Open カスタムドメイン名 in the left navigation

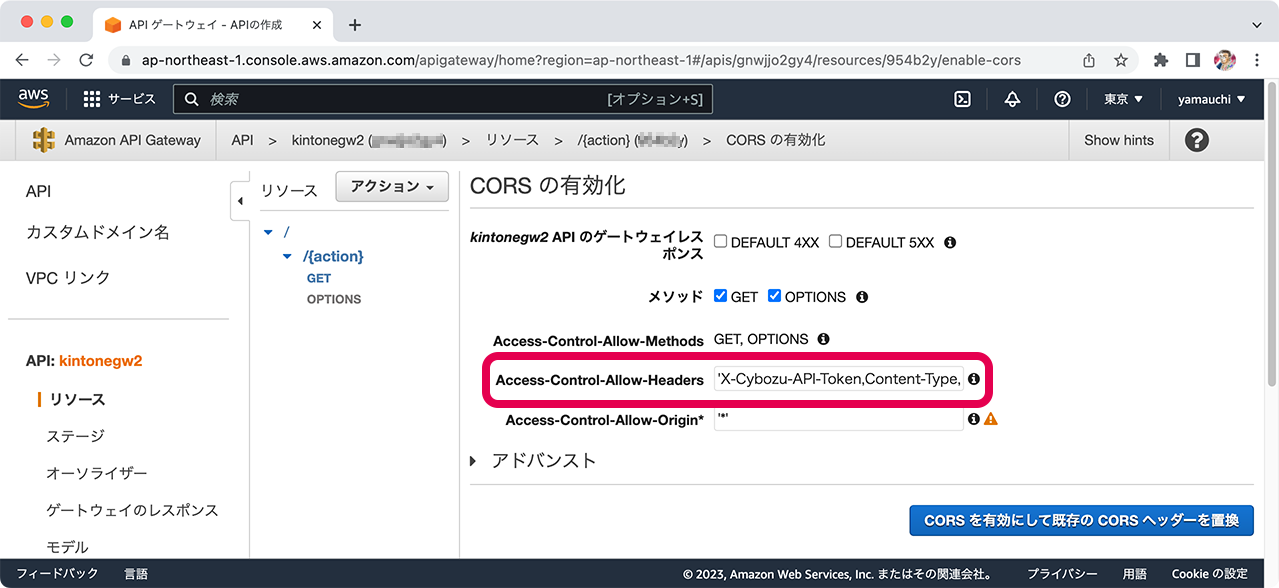[x=98, y=232]
